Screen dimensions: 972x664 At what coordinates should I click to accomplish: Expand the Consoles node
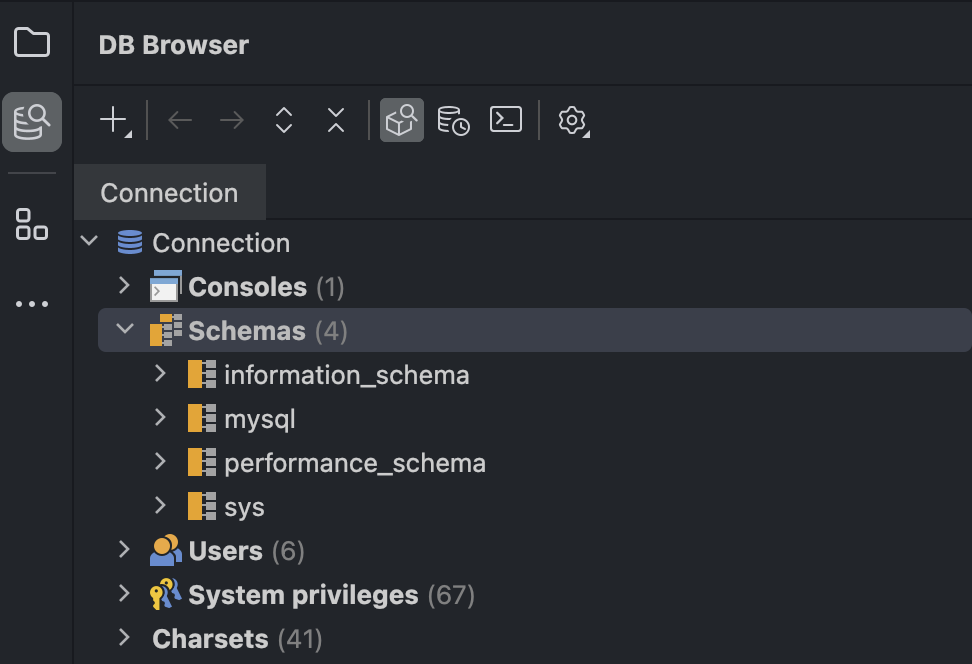coord(124,286)
